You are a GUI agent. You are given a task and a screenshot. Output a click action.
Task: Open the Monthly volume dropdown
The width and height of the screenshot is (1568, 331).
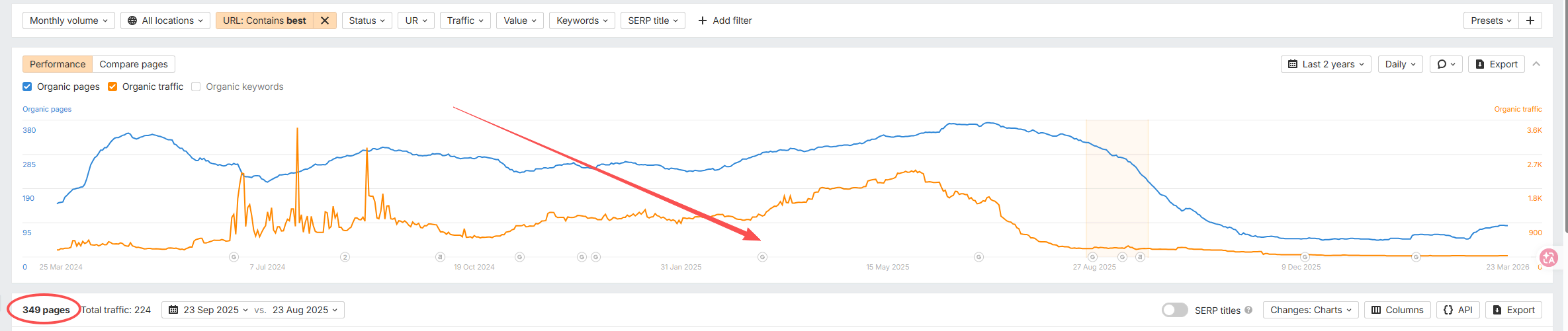(69, 20)
